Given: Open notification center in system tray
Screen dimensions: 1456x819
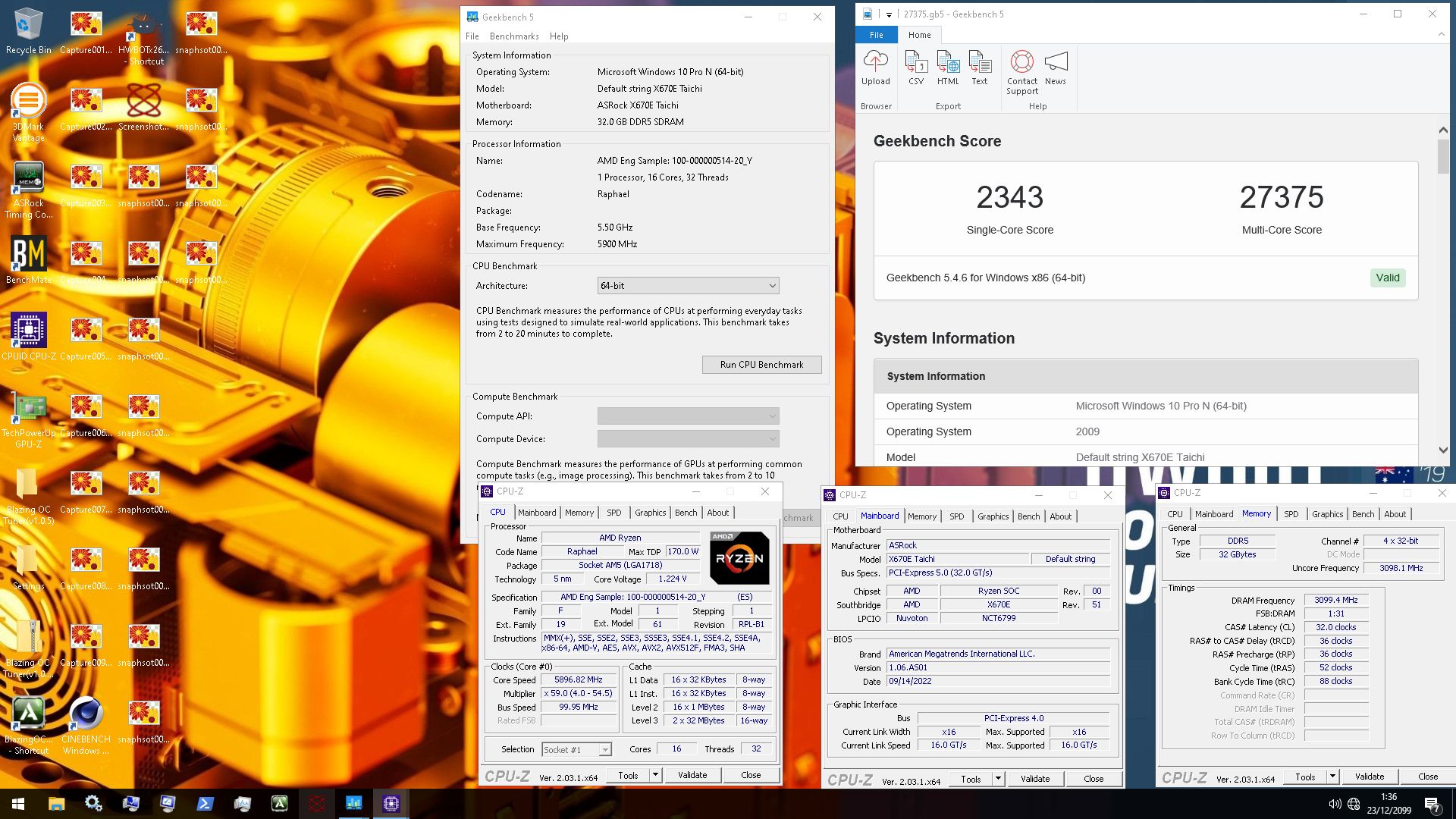Looking at the screenshot, I should coord(1432,804).
